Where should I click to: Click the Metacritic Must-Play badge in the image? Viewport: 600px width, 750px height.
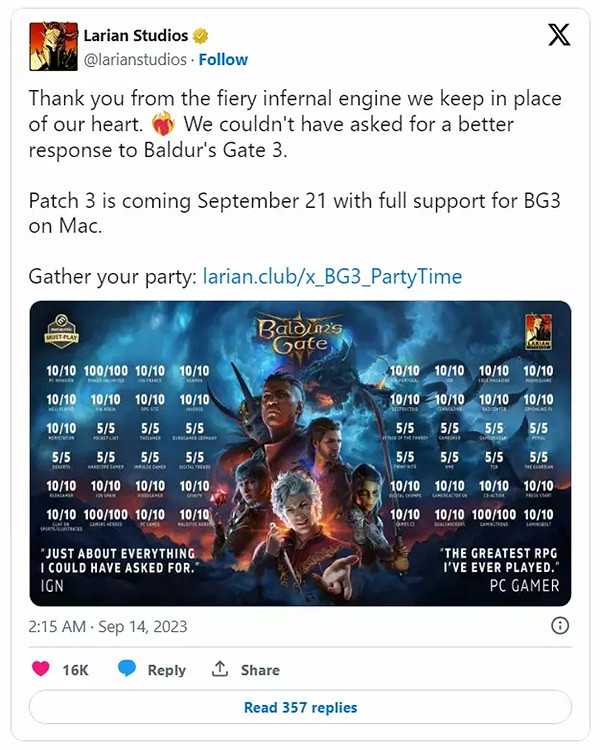pyautogui.click(x=61, y=331)
